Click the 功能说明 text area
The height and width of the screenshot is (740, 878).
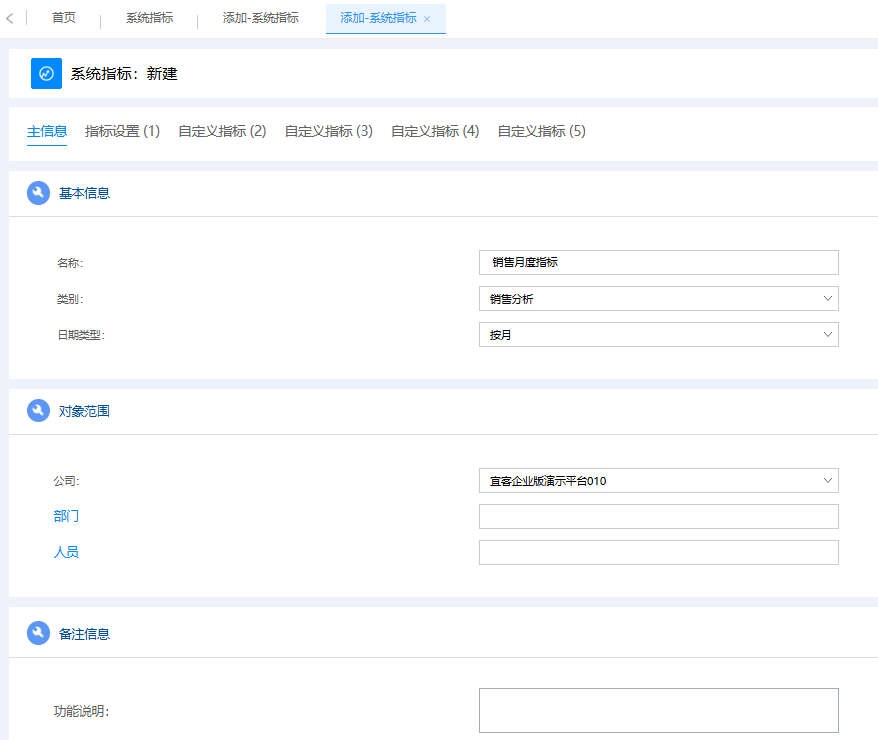point(658,710)
